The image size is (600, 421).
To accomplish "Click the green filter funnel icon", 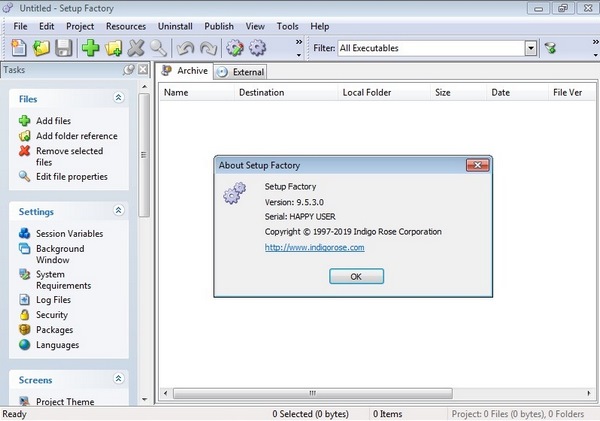I will (x=550, y=48).
